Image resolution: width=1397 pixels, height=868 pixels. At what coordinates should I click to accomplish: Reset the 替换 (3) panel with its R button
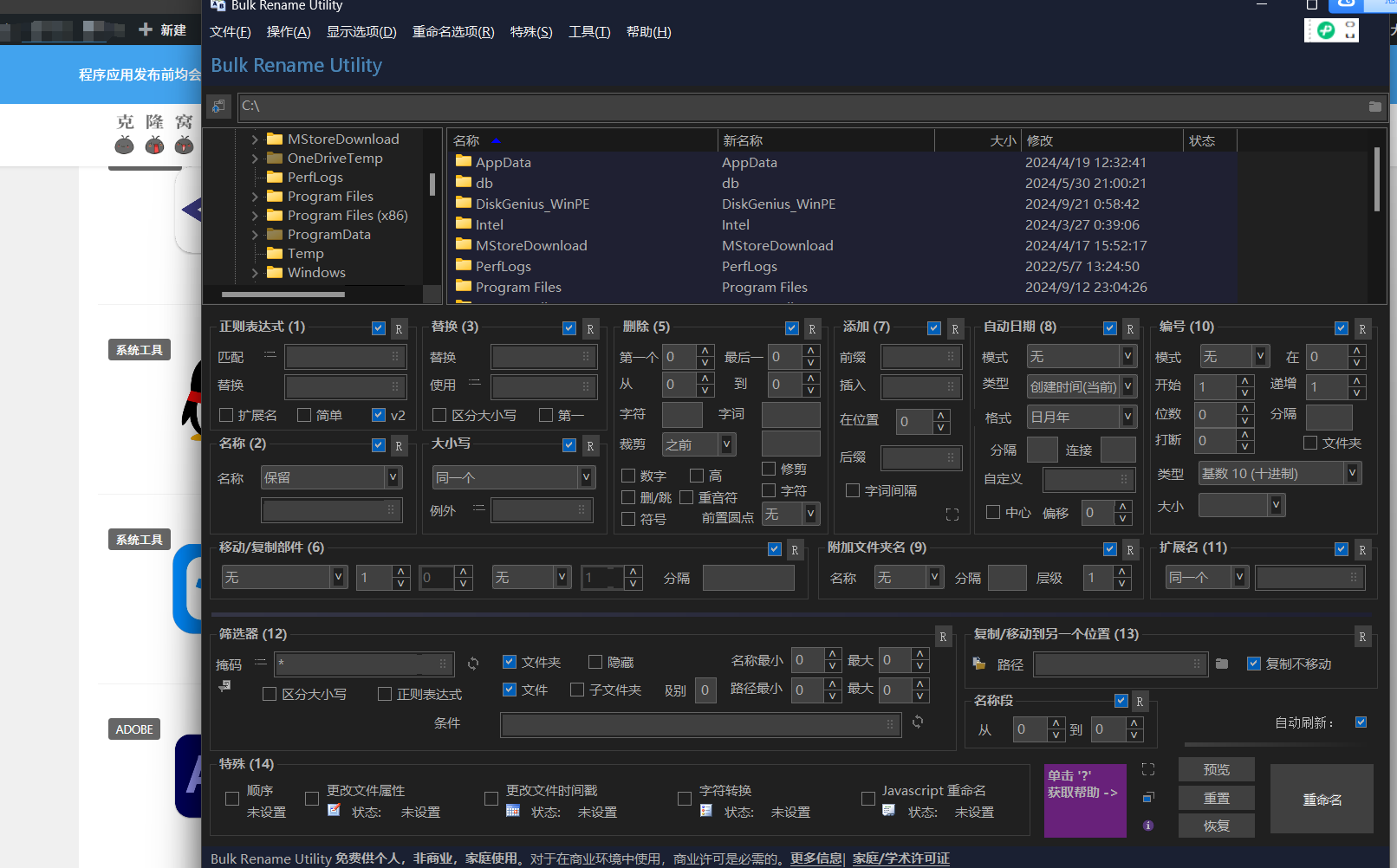tap(590, 329)
